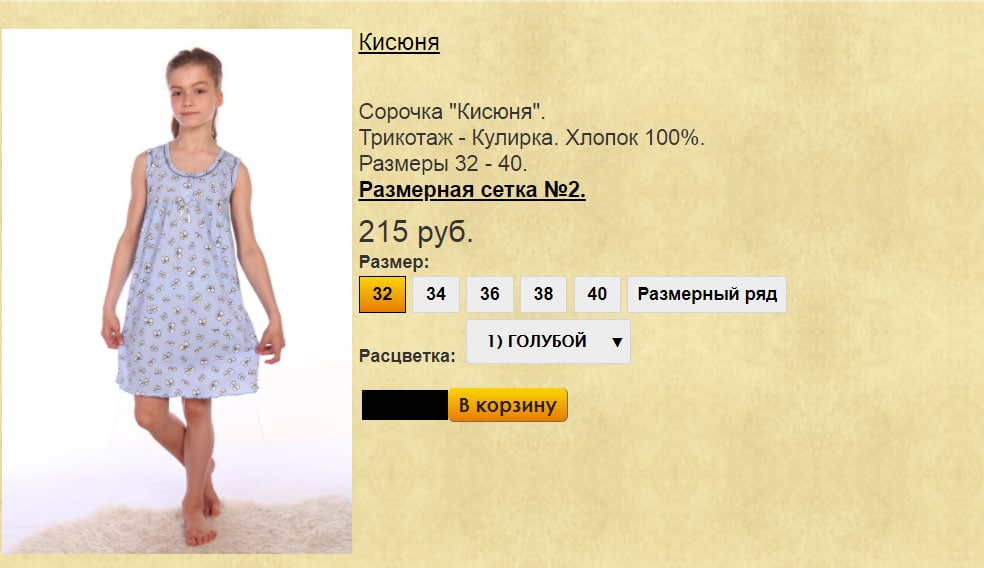Click the Размер: label
Viewport: 984px width, 568px height.
point(393,261)
